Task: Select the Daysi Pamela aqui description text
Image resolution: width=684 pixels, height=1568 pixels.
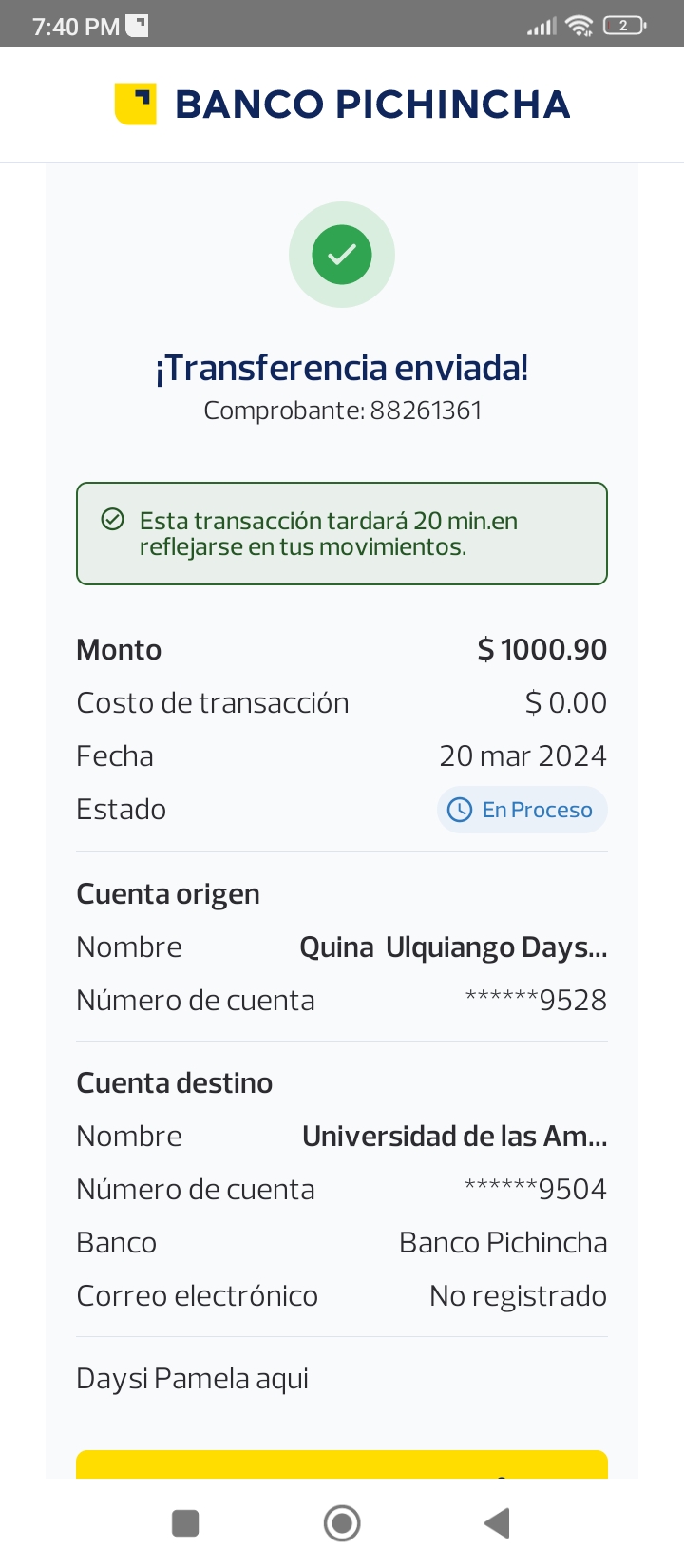Action: 193,1379
